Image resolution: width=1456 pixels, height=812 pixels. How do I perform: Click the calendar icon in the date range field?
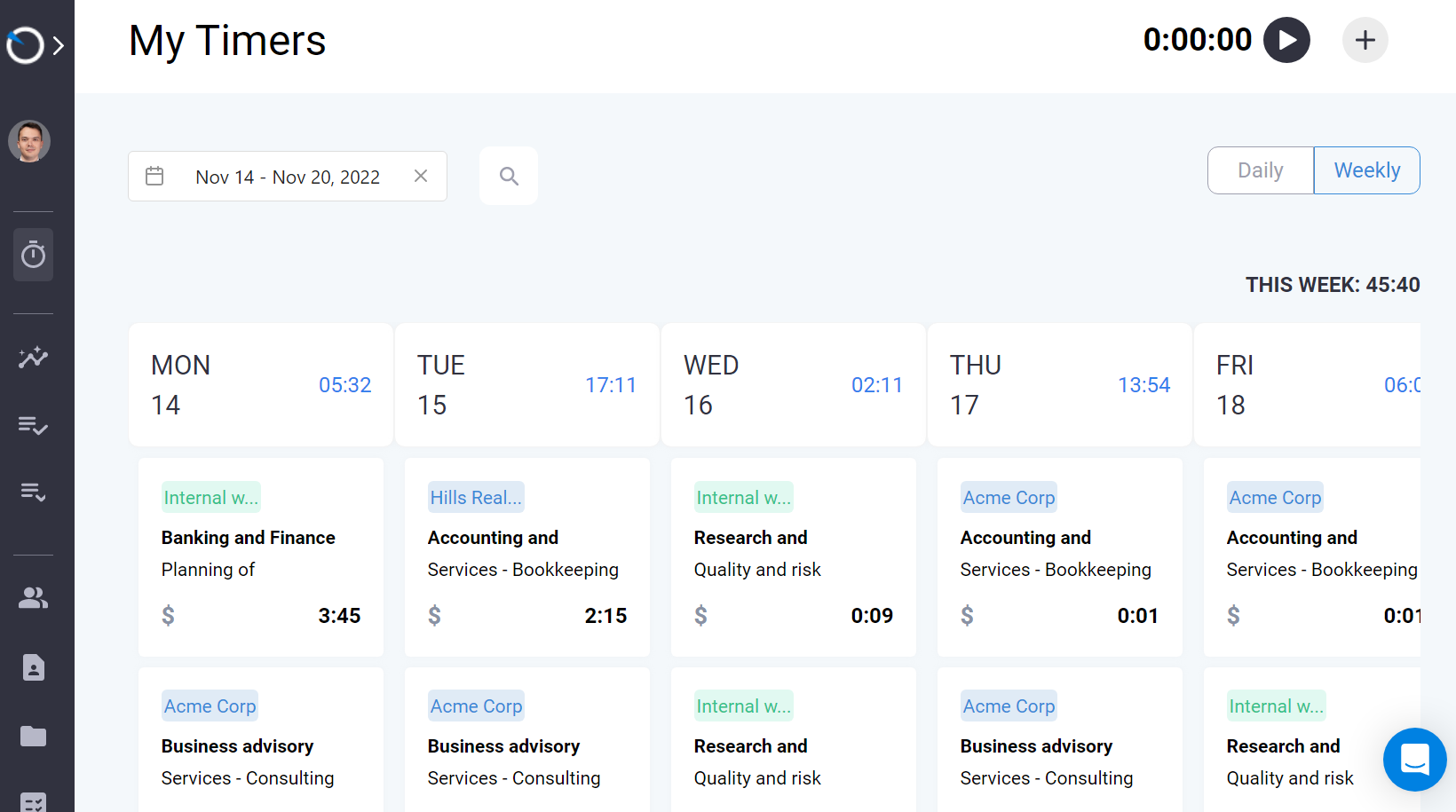pos(154,176)
